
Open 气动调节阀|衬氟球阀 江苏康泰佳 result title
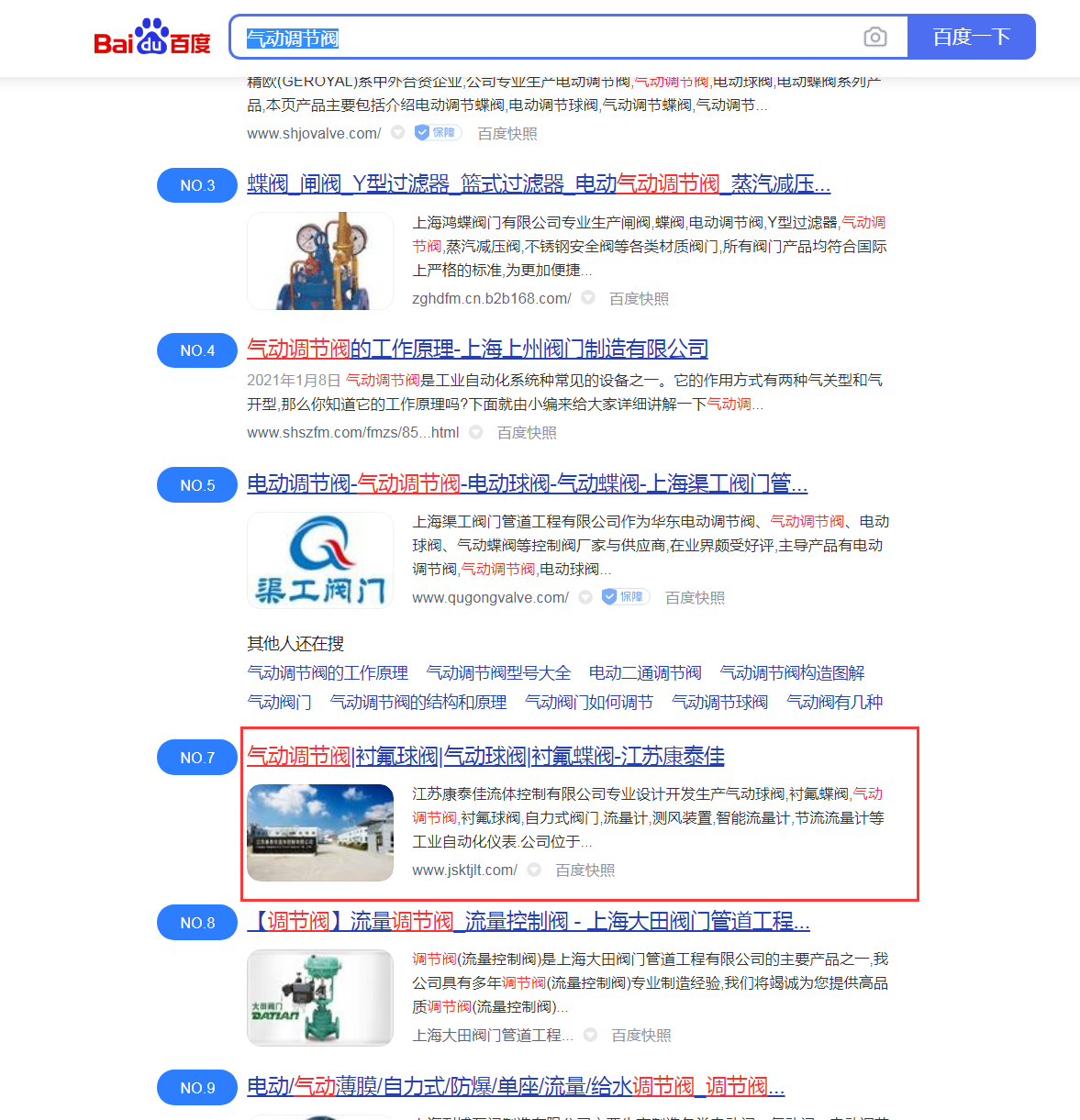tap(485, 757)
